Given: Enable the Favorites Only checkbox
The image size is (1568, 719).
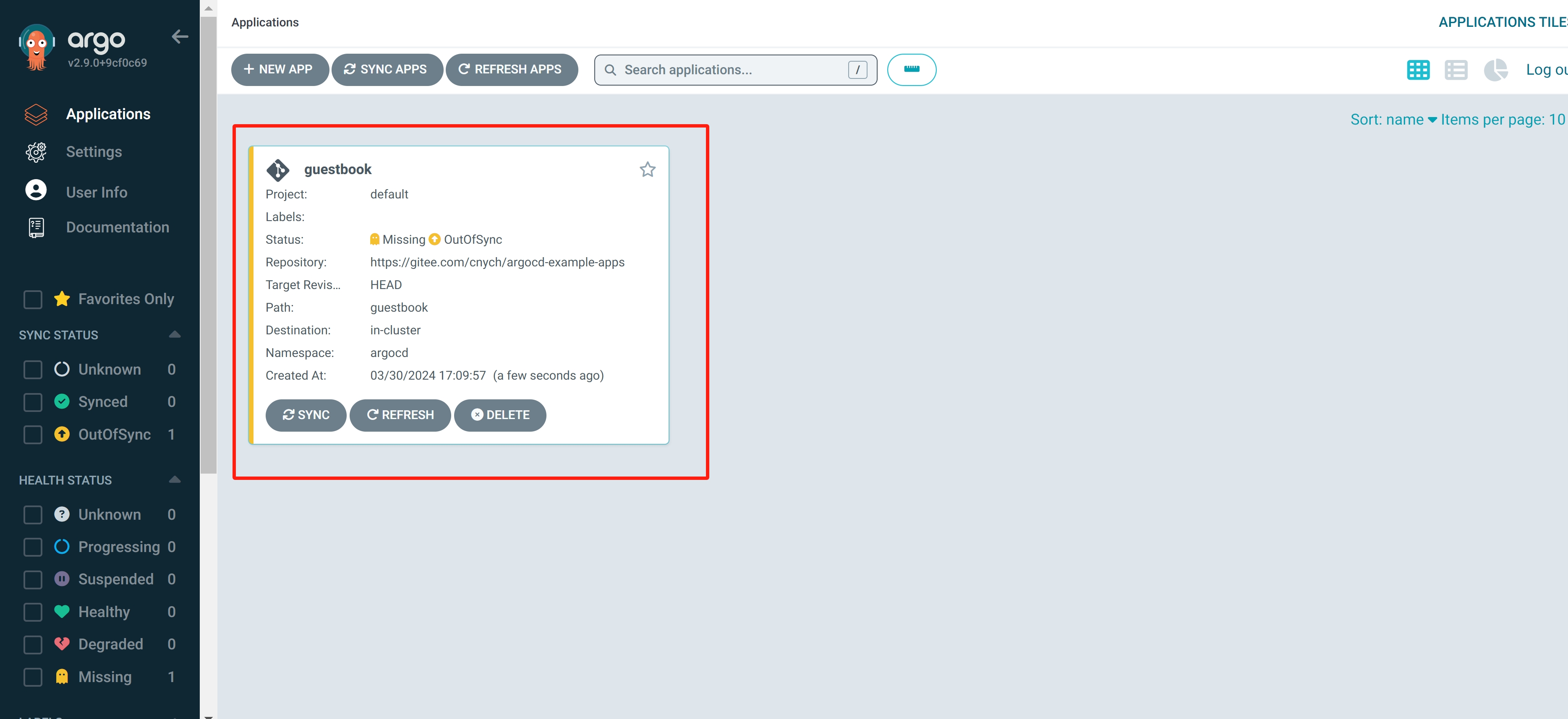Looking at the screenshot, I should (33, 299).
